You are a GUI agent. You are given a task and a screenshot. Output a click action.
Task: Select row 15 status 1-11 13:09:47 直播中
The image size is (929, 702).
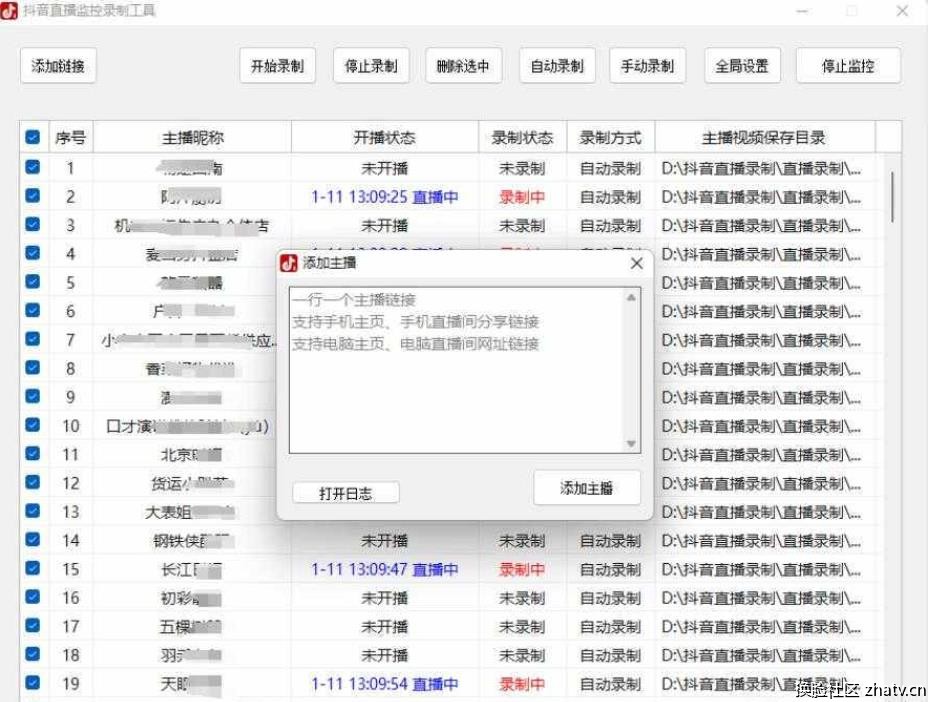385,569
